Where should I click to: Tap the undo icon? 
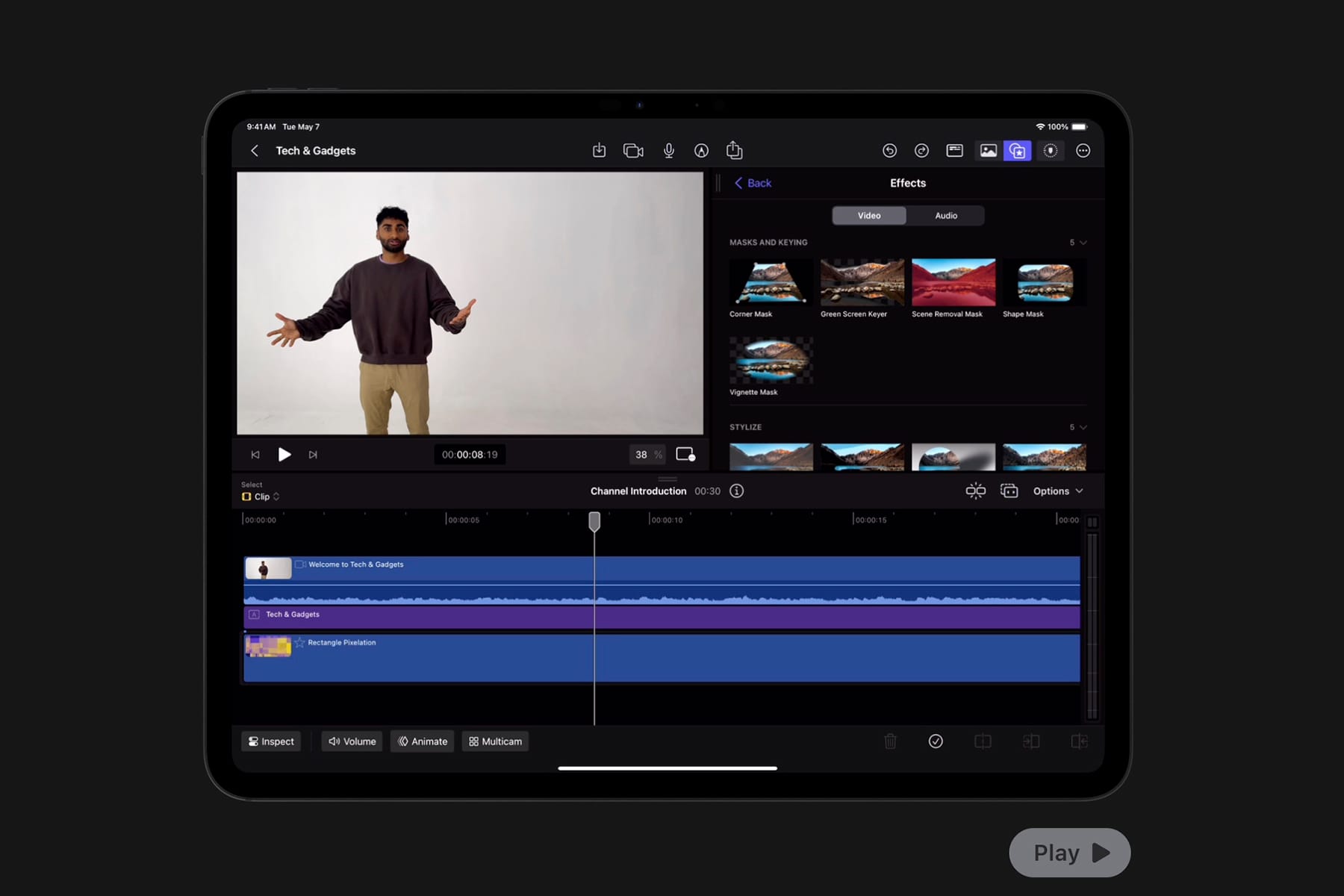tap(889, 151)
